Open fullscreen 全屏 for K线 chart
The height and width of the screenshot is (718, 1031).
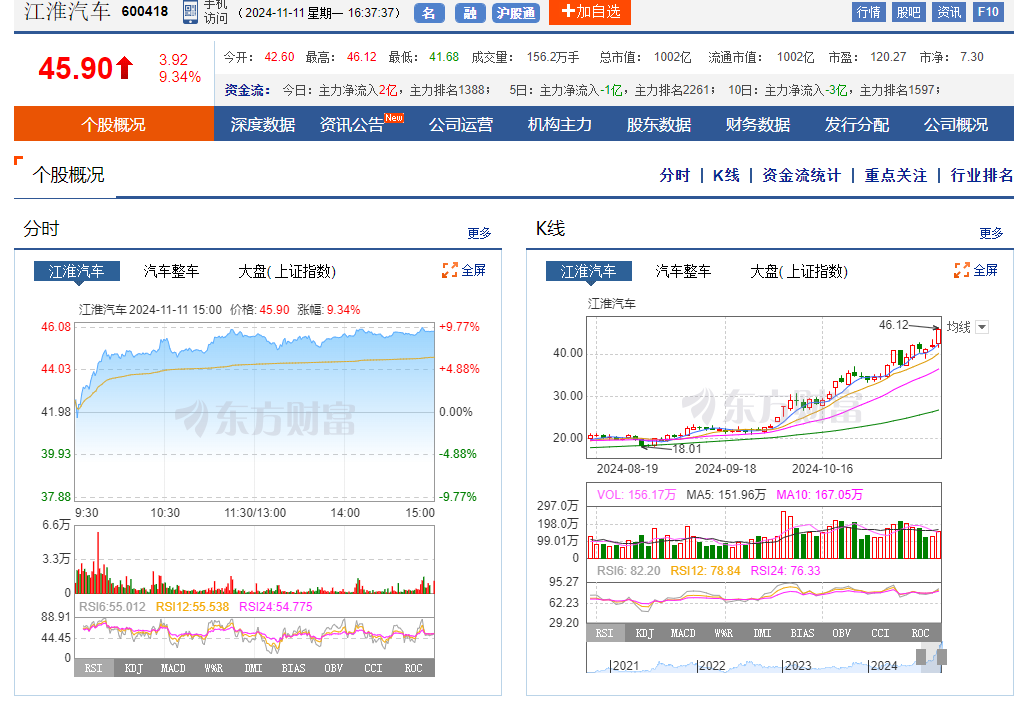click(x=976, y=270)
